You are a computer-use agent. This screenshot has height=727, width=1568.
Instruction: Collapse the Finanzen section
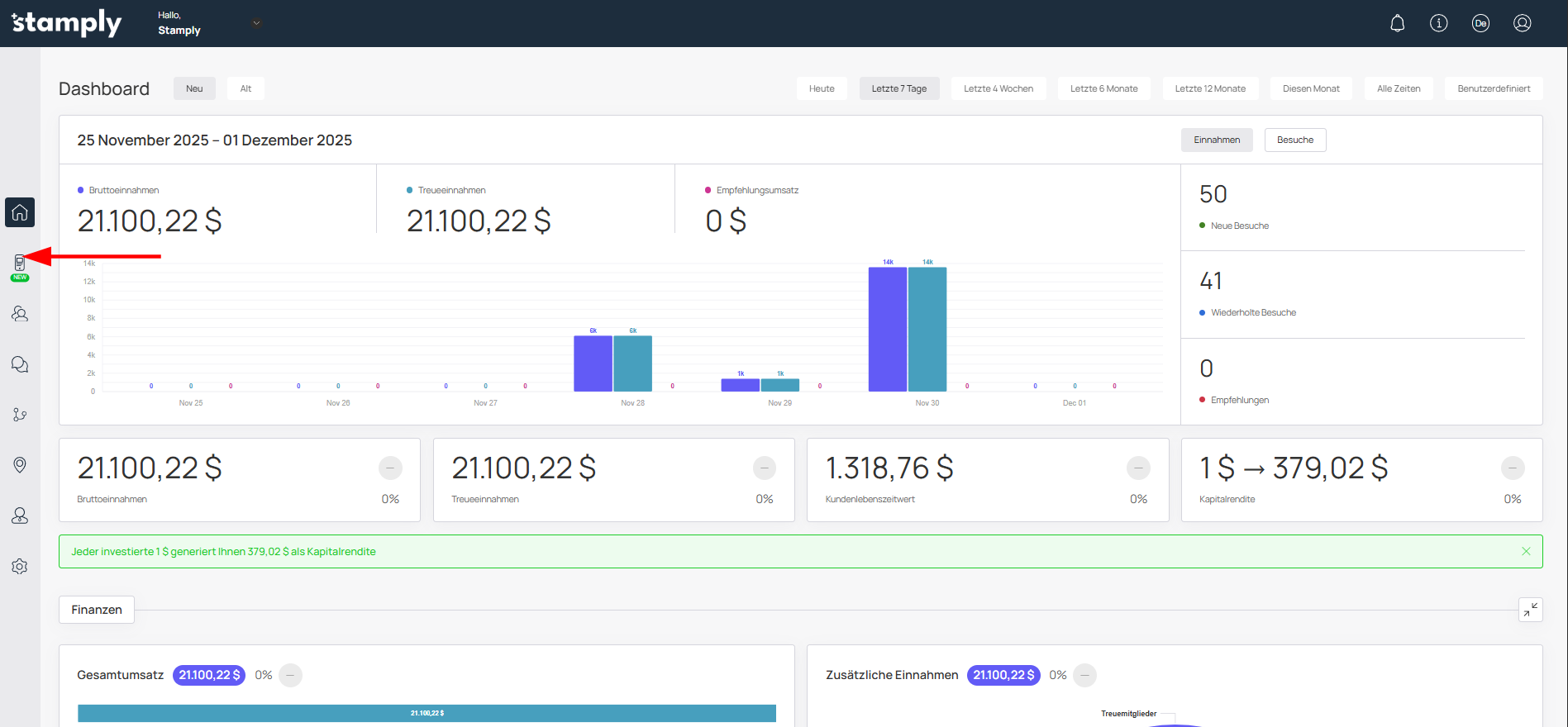click(x=1530, y=610)
